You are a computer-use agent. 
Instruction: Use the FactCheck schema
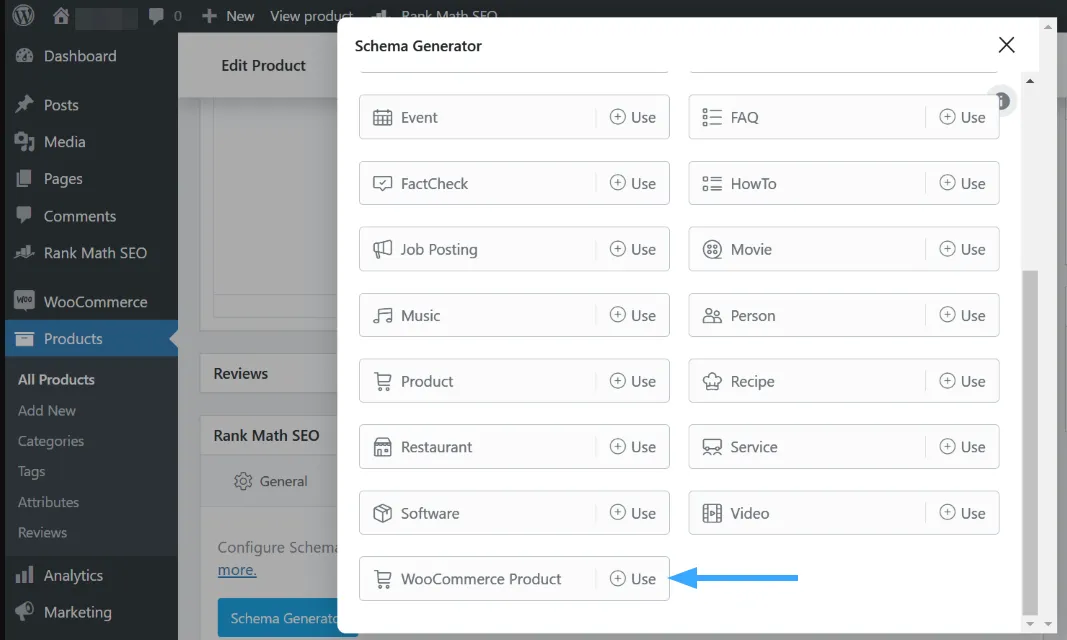pyautogui.click(x=633, y=183)
